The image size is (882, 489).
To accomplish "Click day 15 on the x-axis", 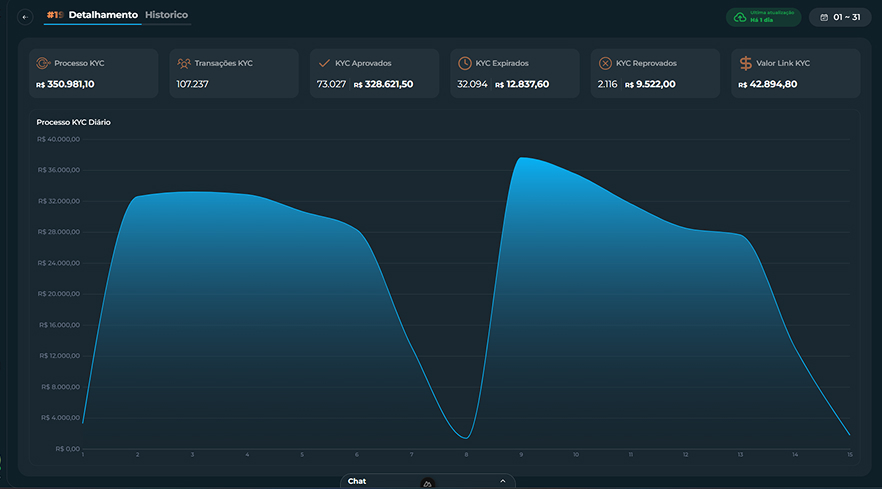I will tap(849, 454).
